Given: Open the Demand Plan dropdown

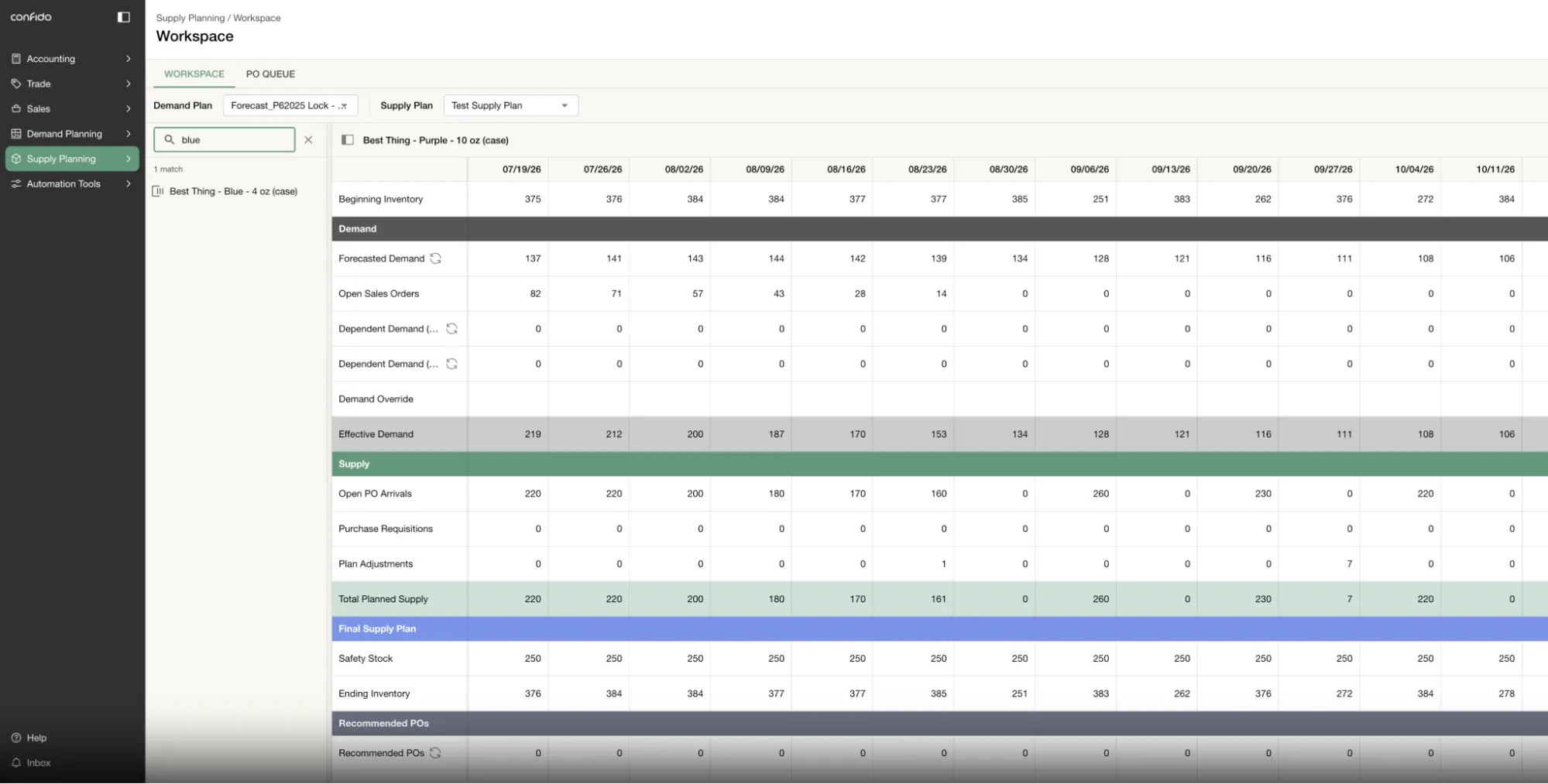Looking at the screenshot, I should 290,105.
